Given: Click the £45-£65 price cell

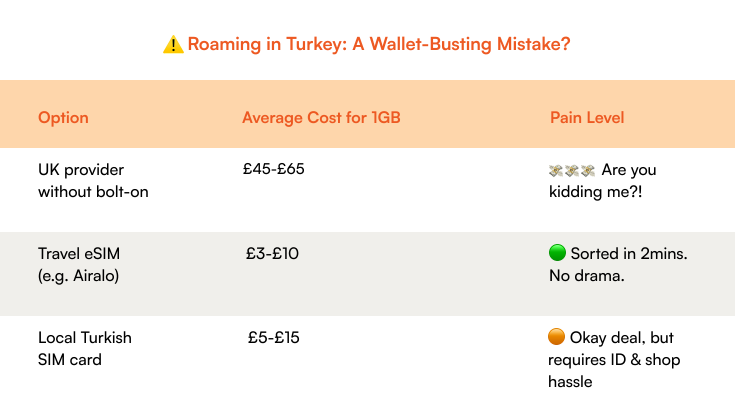Looking at the screenshot, I should pyautogui.click(x=273, y=169).
